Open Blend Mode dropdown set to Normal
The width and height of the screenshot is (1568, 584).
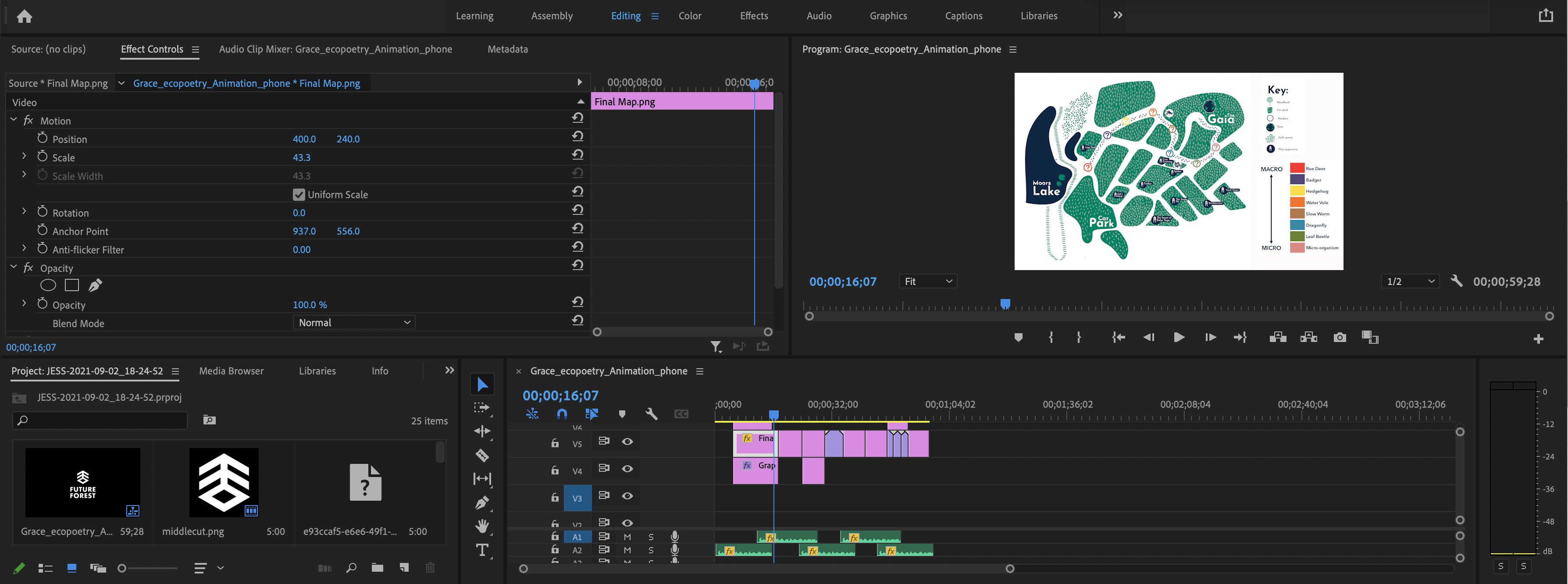(354, 322)
